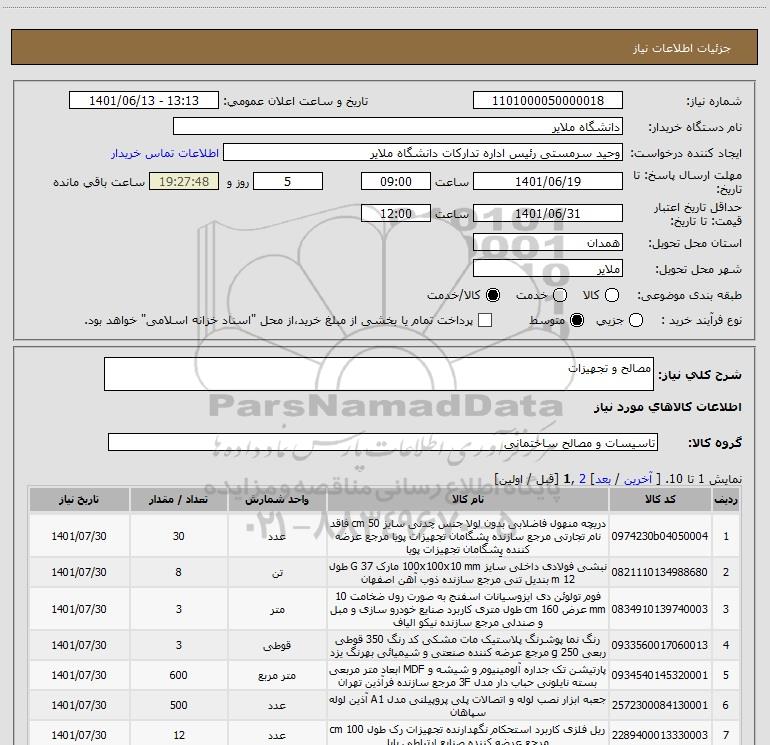Click the goods group field تاسیسات و مصالح ساختمانی
The image size is (770, 745).
[383, 442]
